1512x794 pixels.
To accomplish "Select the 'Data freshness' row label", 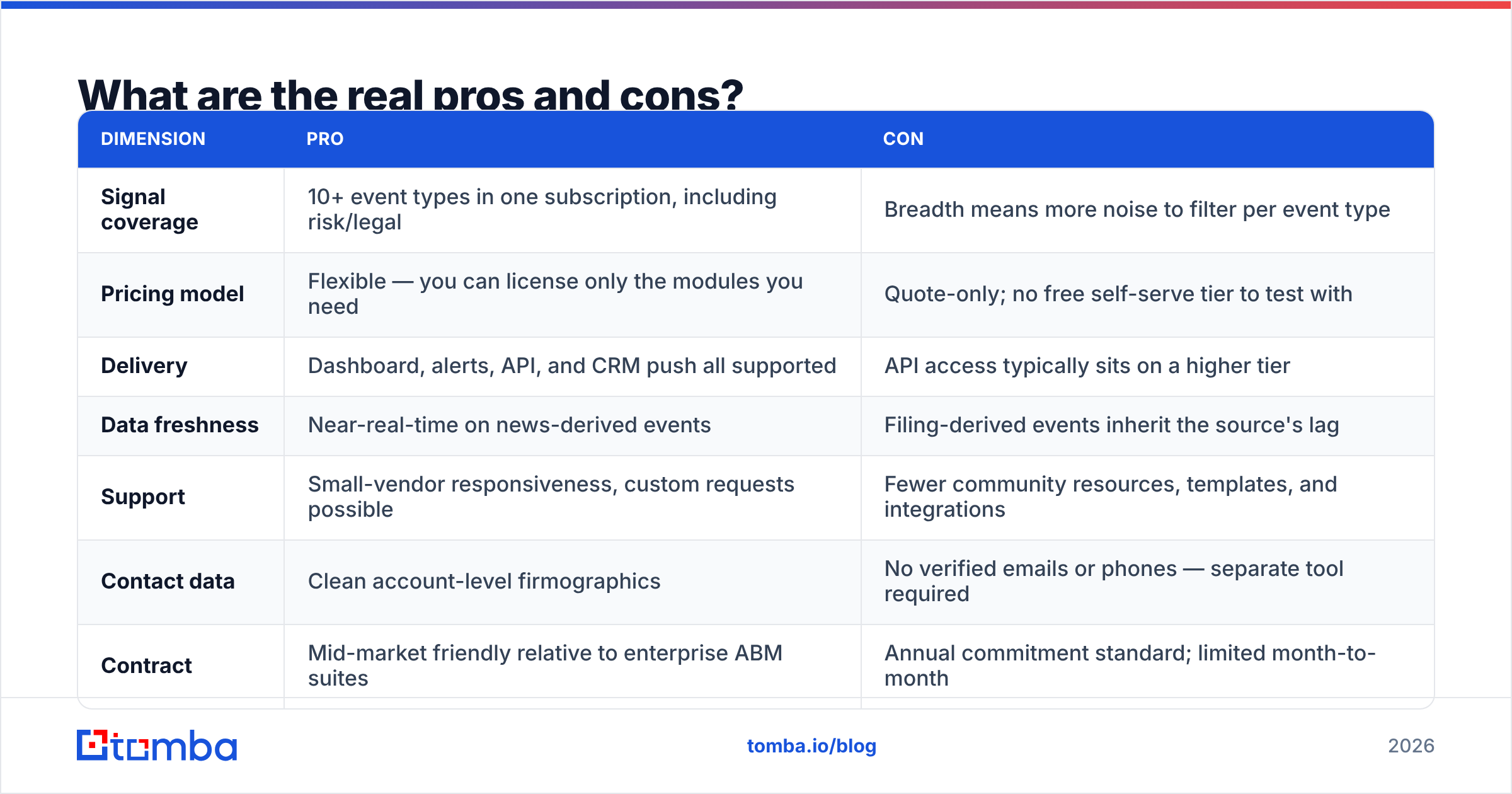I will click(180, 425).
